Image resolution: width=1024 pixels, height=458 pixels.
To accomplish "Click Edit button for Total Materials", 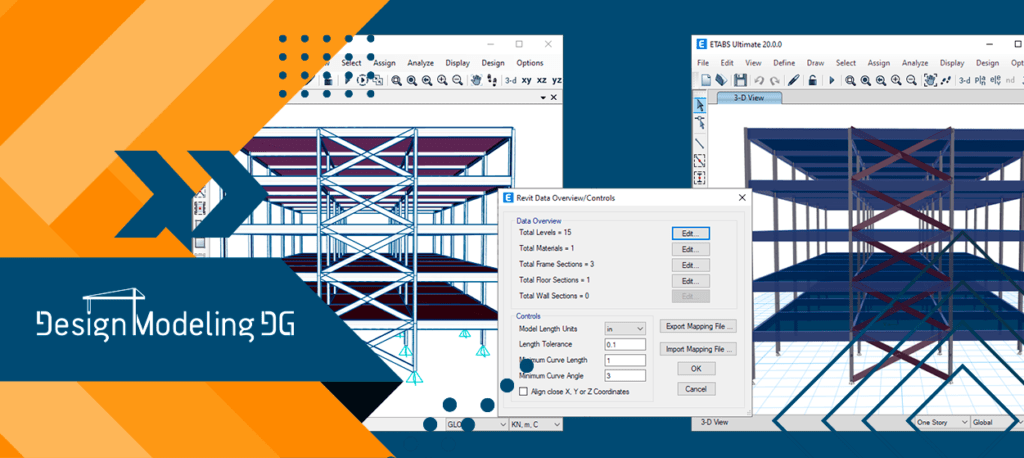I will point(690,249).
